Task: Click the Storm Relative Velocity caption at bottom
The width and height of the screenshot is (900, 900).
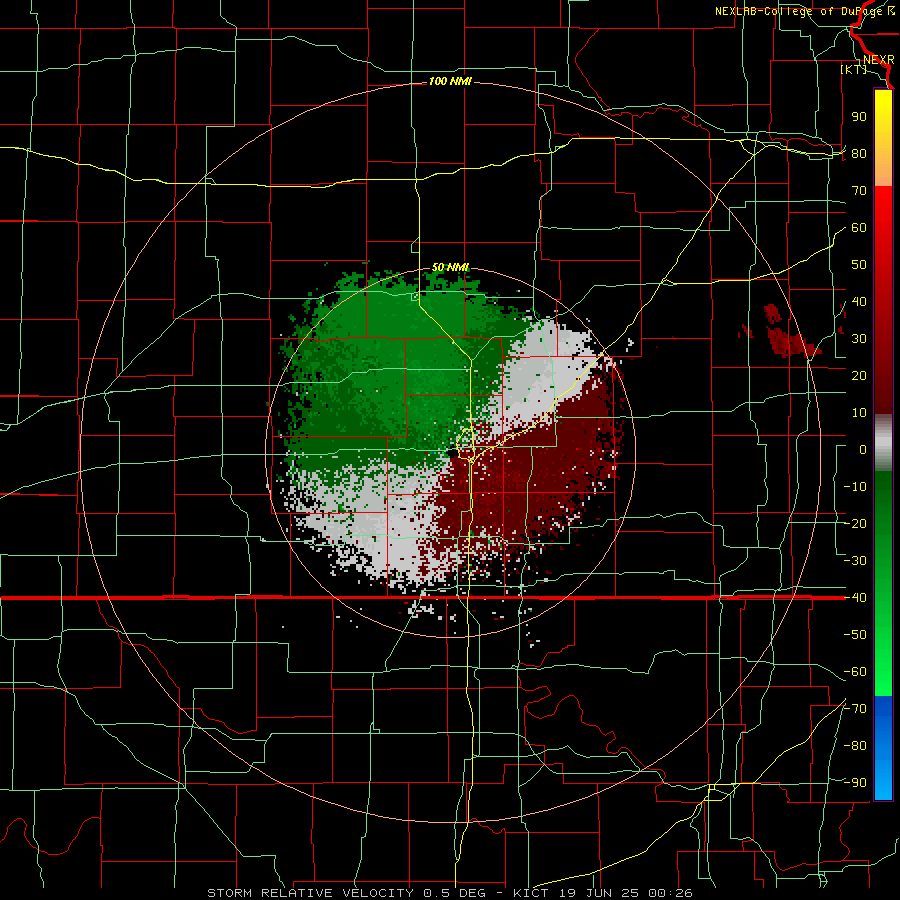Action: (450, 893)
